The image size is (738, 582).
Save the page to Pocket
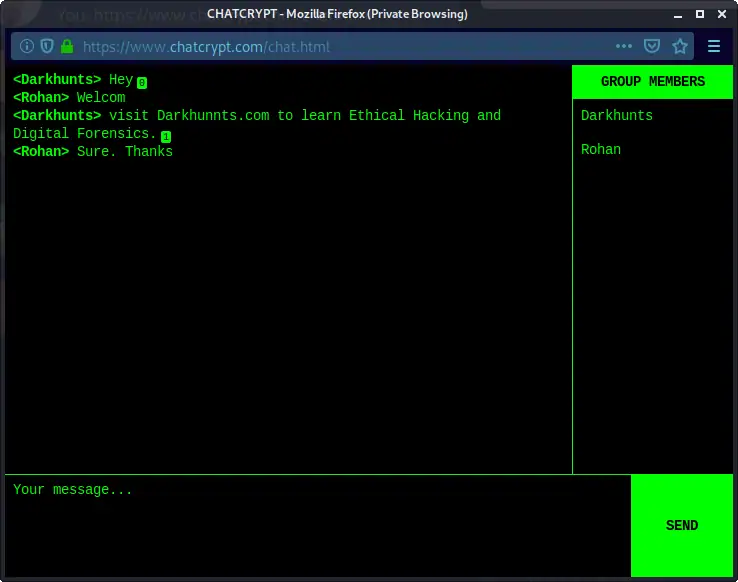point(651,46)
